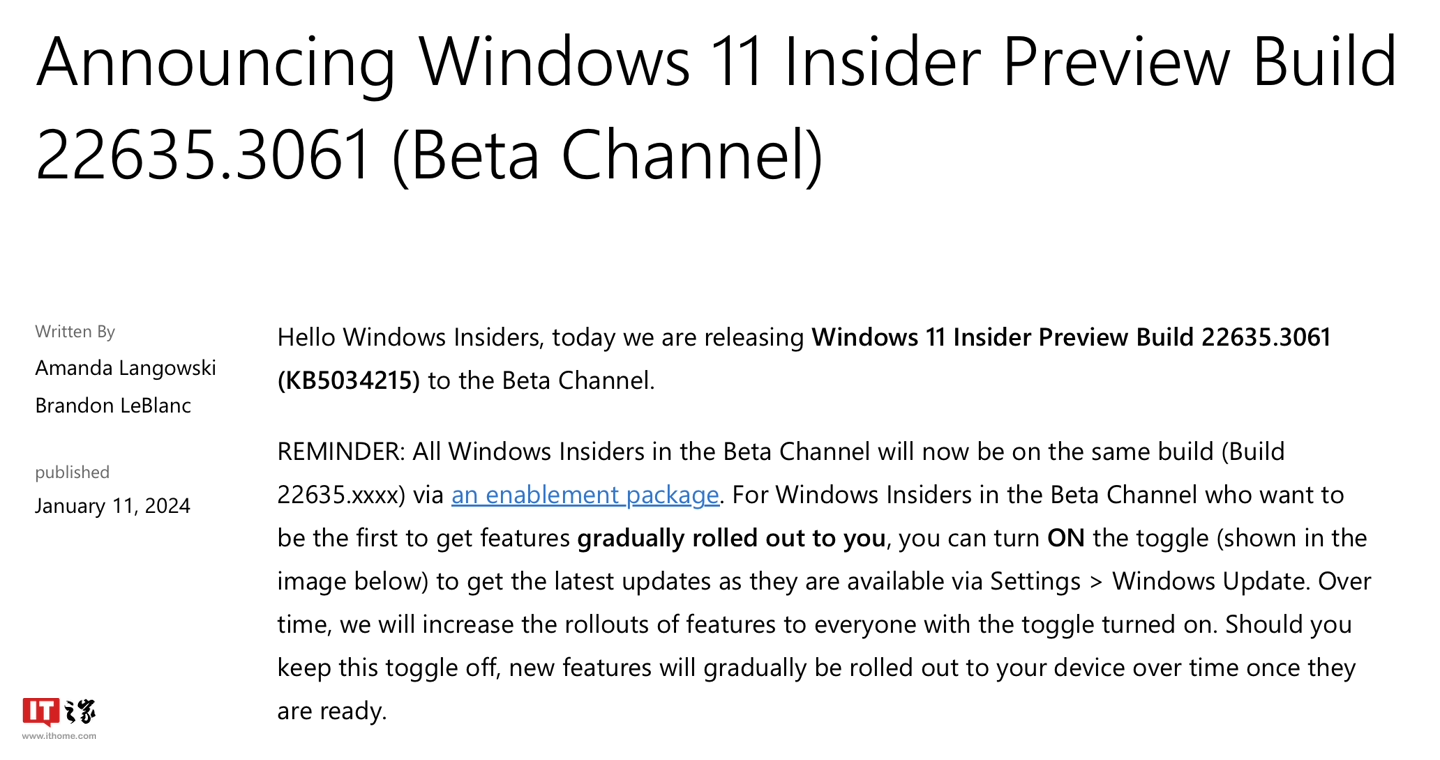This screenshot has height=760, width=1440.
Task: Click the "Written By" label
Action: click(75, 331)
